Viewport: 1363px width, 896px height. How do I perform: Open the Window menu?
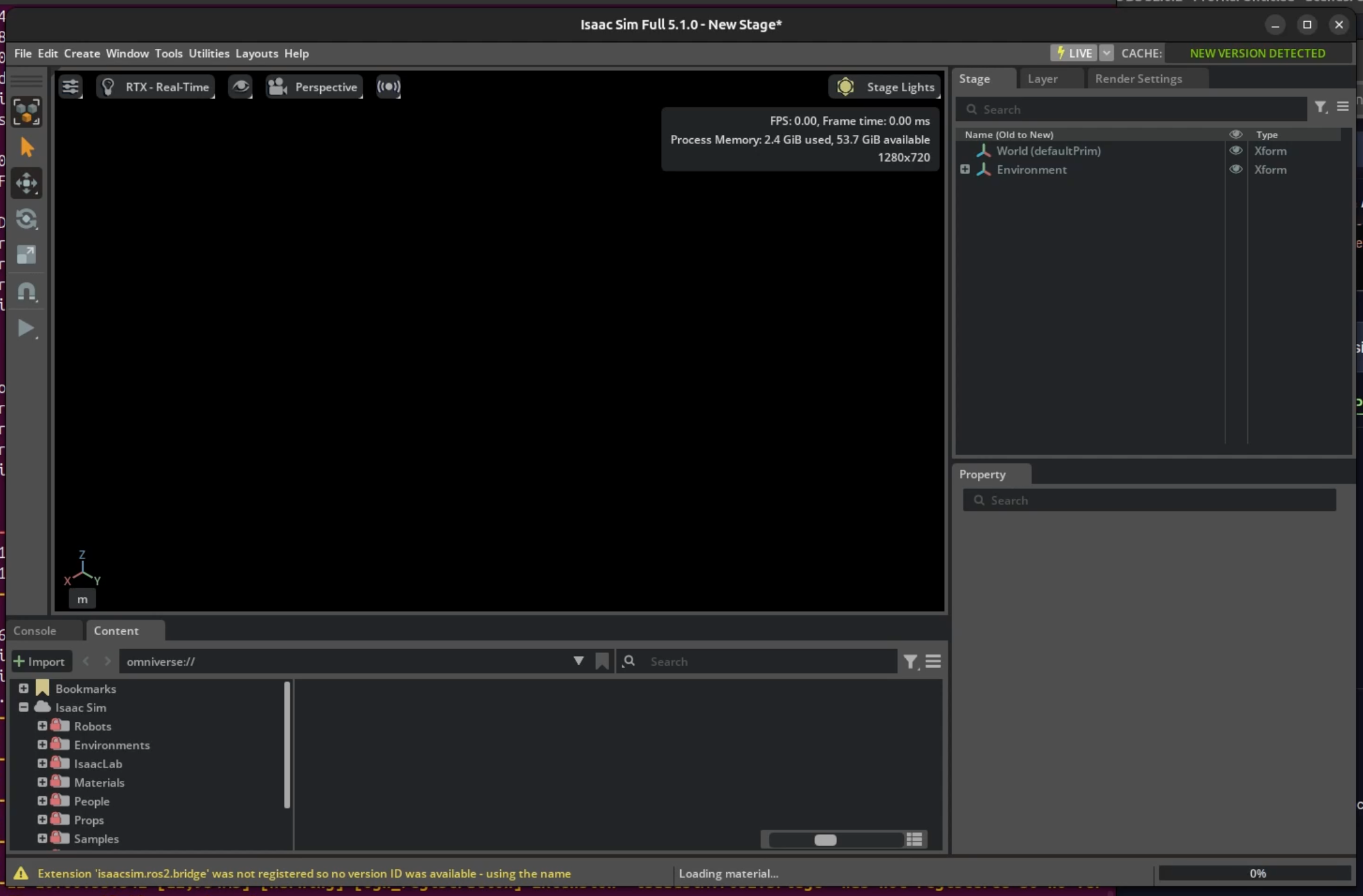(x=127, y=53)
